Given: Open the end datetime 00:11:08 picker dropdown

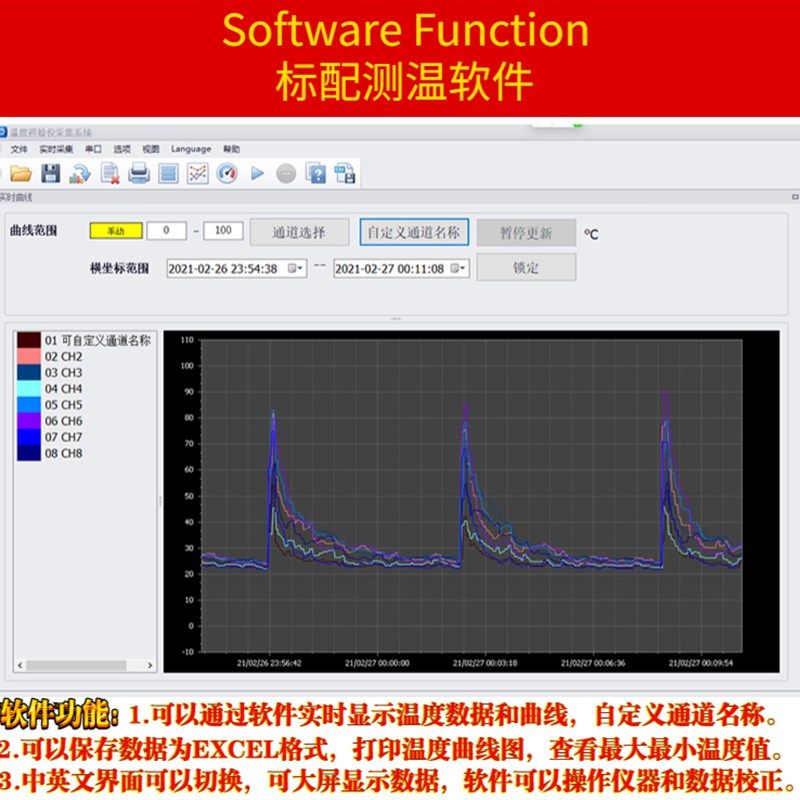Looking at the screenshot, I should (458, 268).
